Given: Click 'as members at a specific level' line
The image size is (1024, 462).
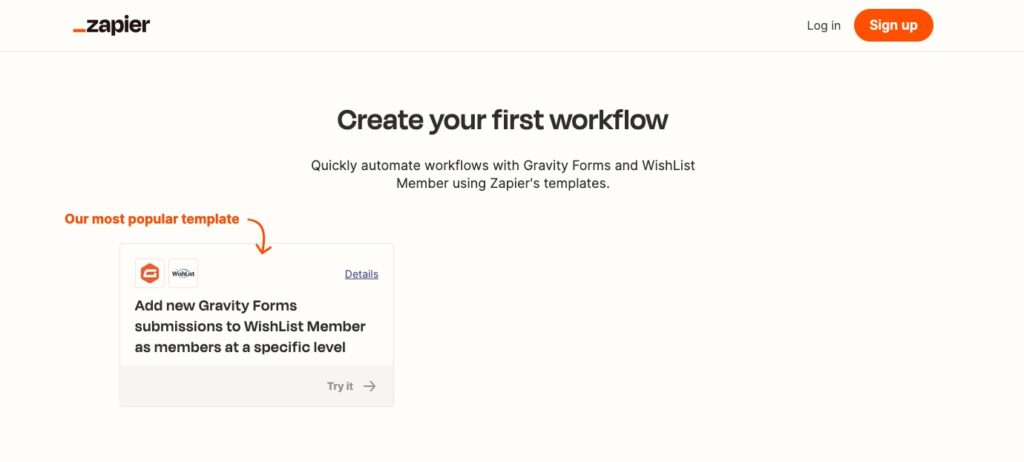Looking at the screenshot, I should pyautogui.click(x=240, y=347).
